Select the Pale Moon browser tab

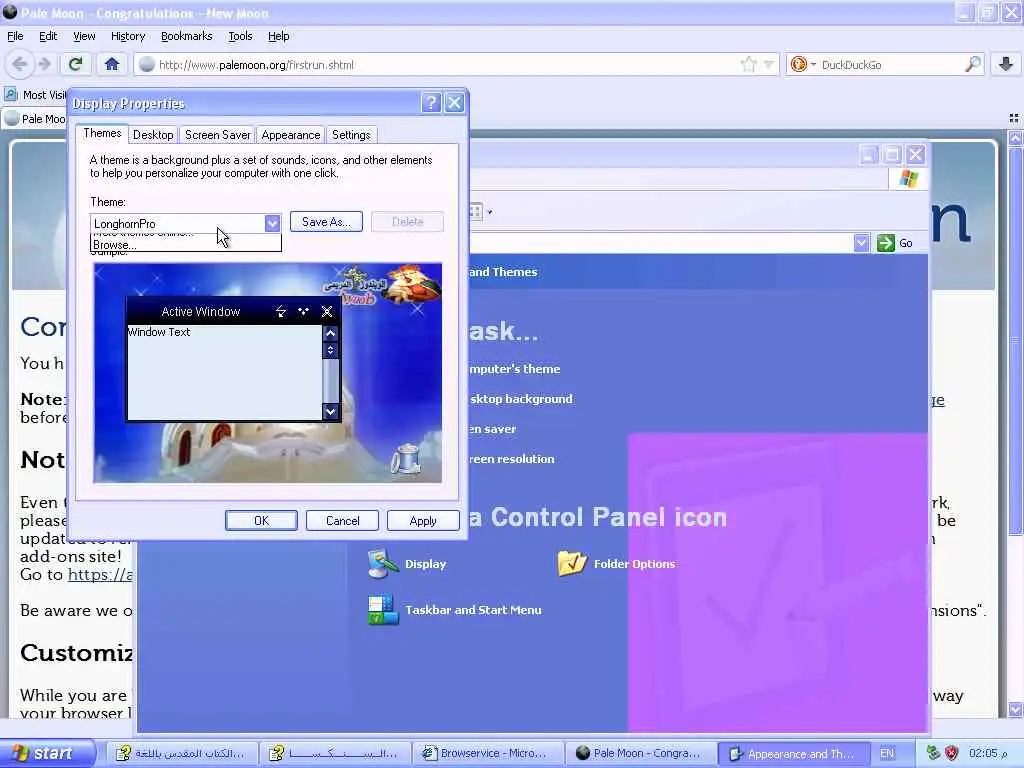[36, 119]
